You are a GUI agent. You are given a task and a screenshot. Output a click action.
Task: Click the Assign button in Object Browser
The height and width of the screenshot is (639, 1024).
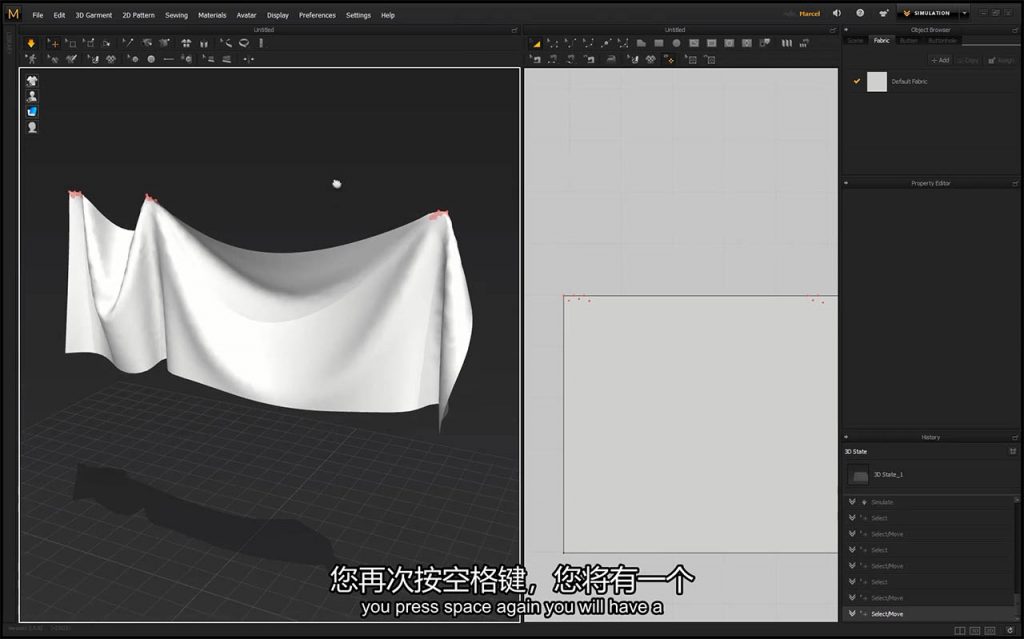coord(1000,60)
